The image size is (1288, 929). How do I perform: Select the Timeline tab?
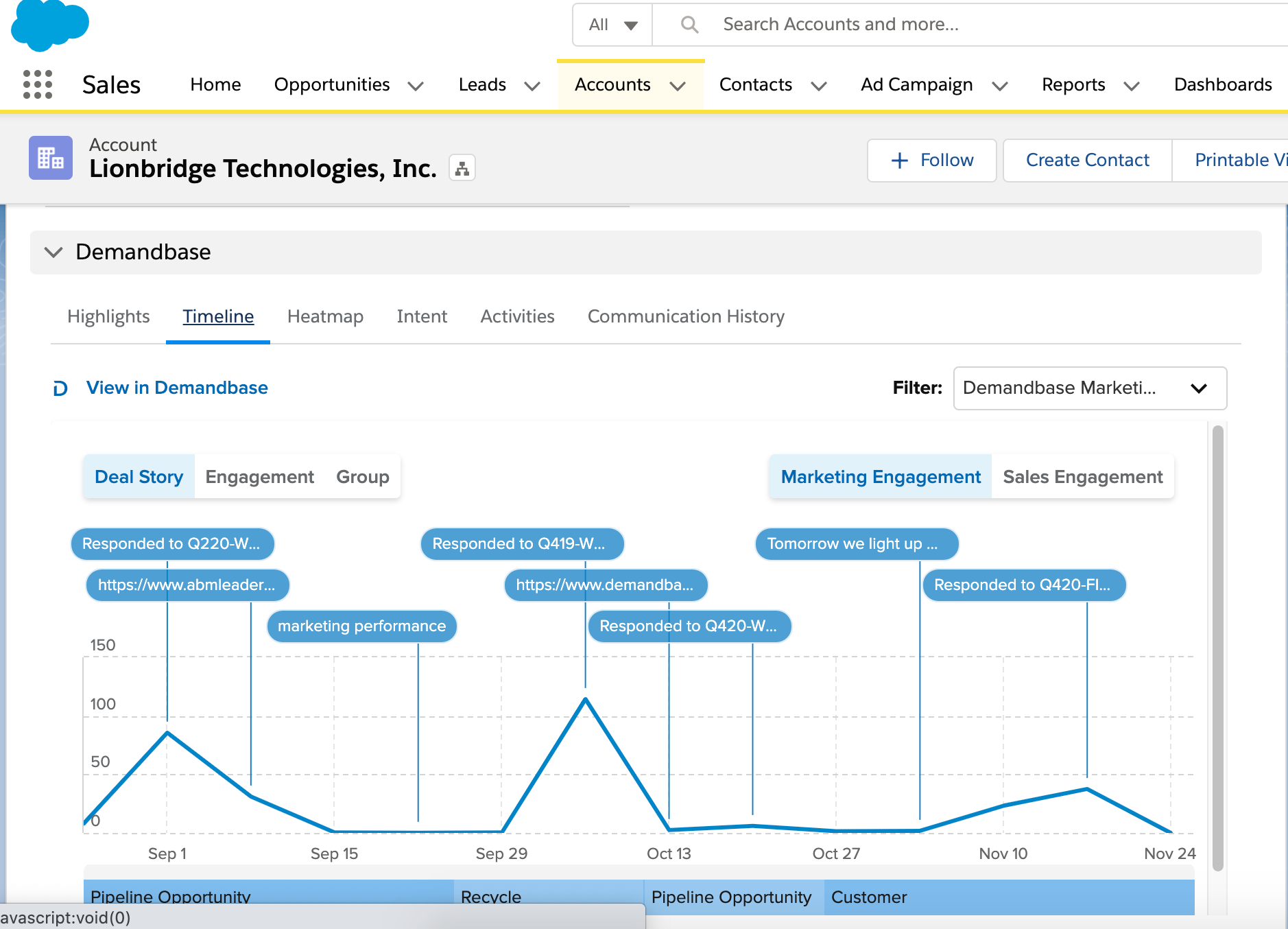[x=218, y=316]
